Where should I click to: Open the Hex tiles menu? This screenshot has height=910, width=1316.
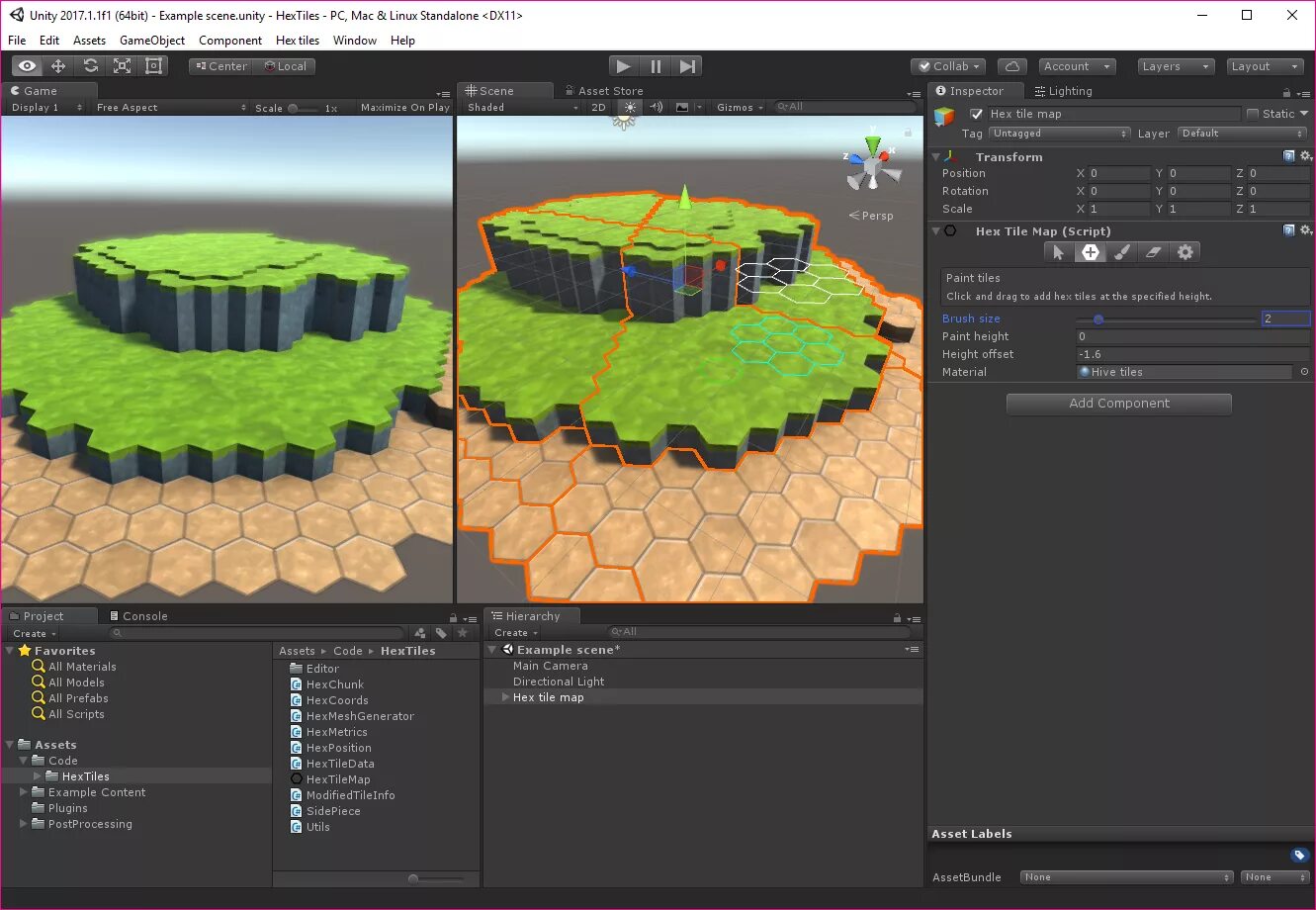click(298, 41)
